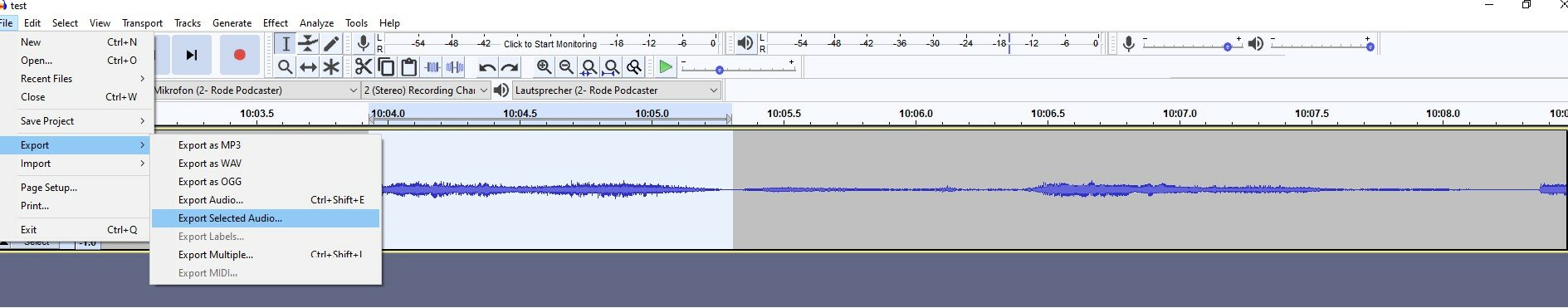Screen dimensions: 1568x308
Task: Zoom in on the waveform
Action: click(x=544, y=67)
